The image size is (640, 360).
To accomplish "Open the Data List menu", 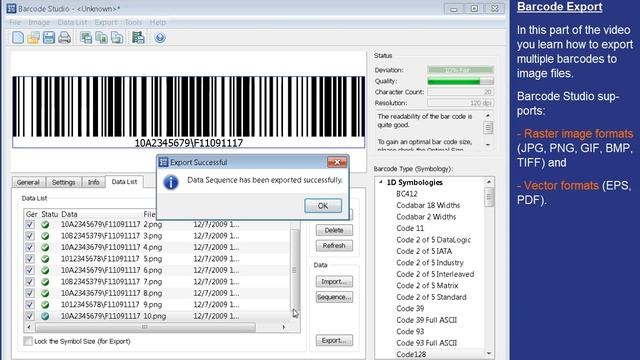I will pyautogui.click(x=72, y=22).
